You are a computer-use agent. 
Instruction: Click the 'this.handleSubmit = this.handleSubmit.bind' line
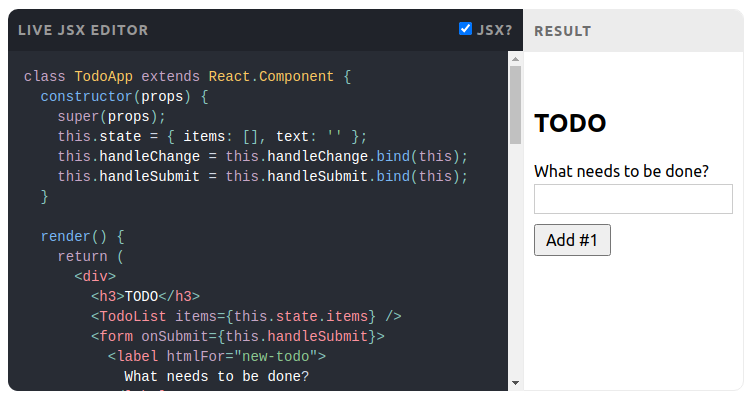263,177
